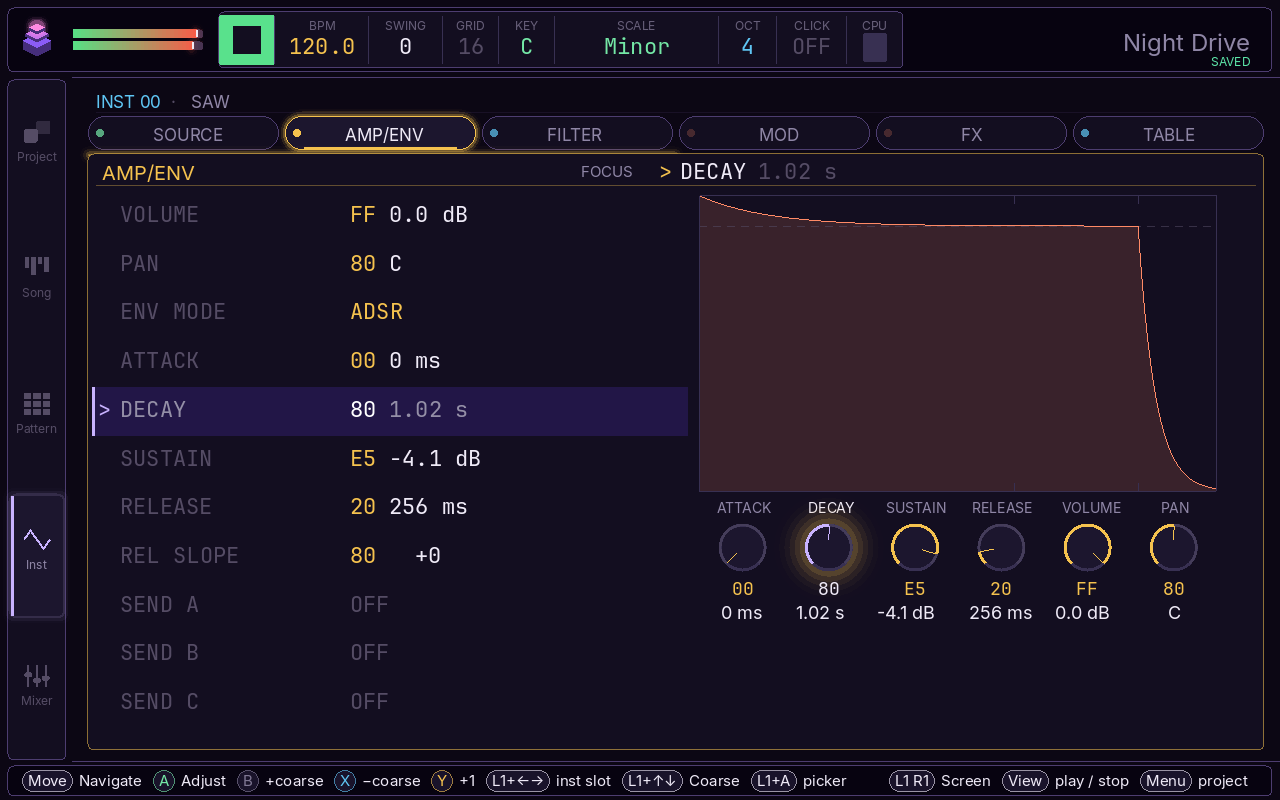Select the Inst waveform sidebar item
This screenshot has height=800, width=1280.
point(37,555)
